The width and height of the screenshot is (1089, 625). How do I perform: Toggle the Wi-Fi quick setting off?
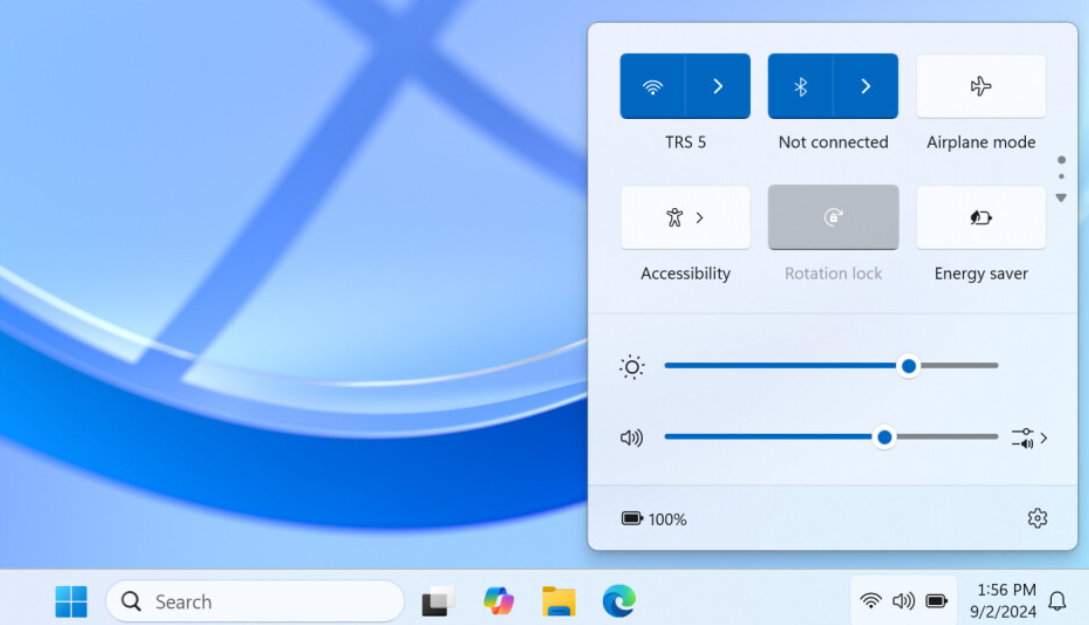click(652, 87)
